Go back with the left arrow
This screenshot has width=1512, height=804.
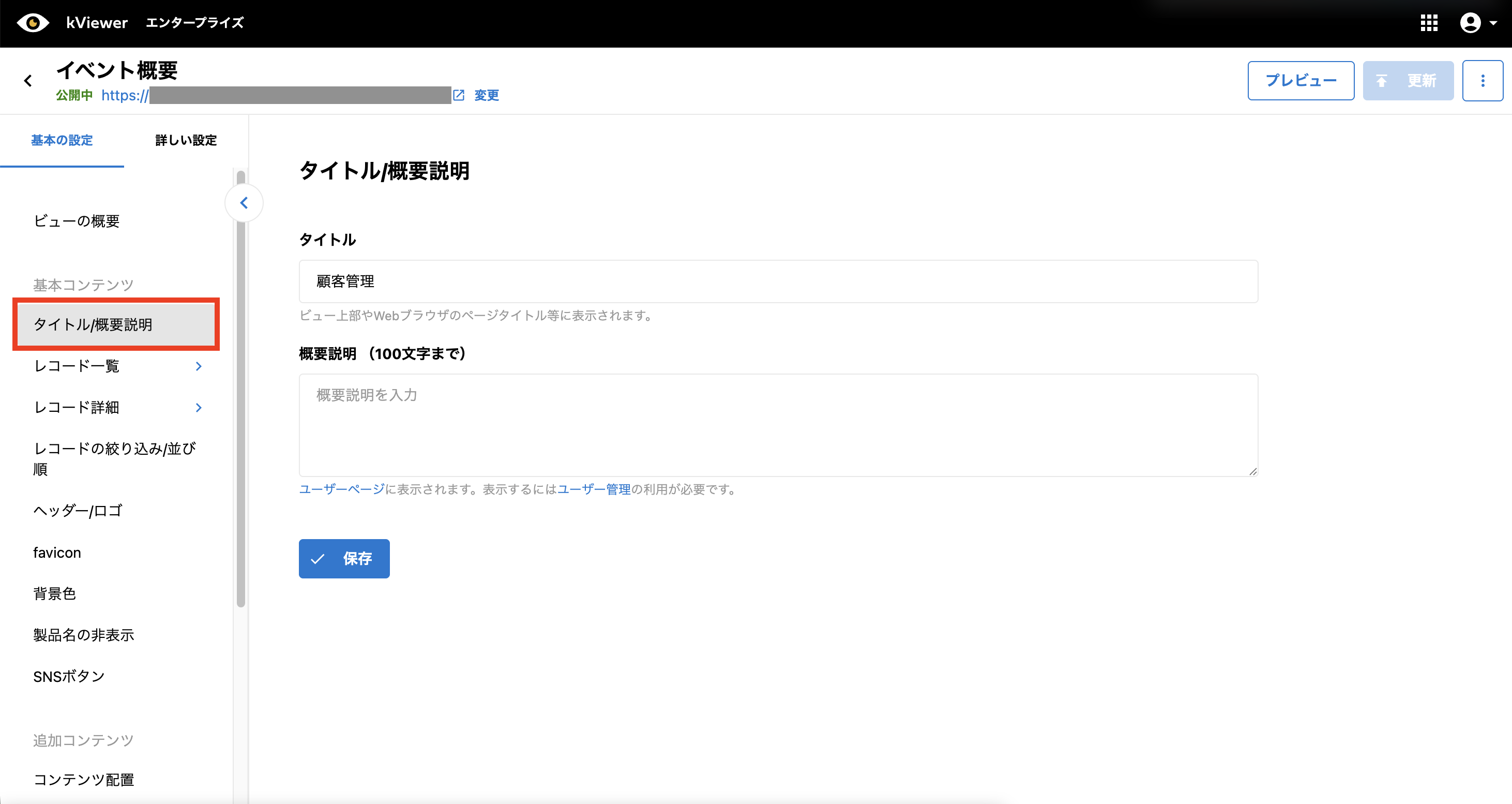(x=27, y=81)
